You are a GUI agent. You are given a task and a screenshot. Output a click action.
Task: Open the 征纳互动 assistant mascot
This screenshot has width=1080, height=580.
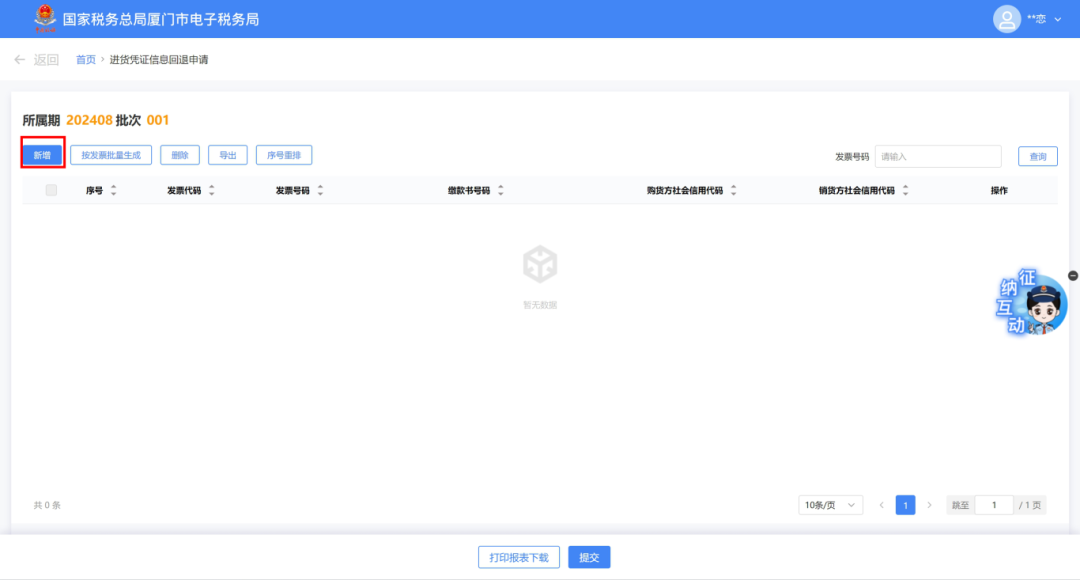[1031, 302]
